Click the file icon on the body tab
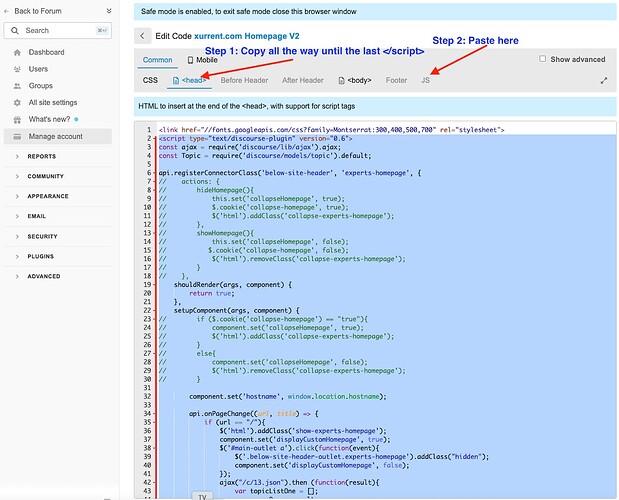The image size is (619, 500). pos(341,81)
